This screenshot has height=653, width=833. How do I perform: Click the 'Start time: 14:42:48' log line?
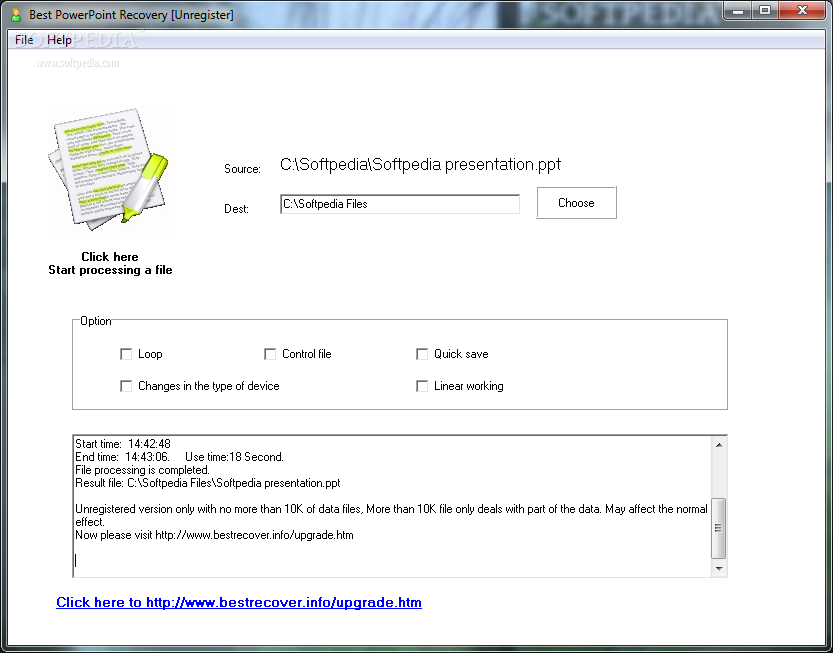coord(123,444)
